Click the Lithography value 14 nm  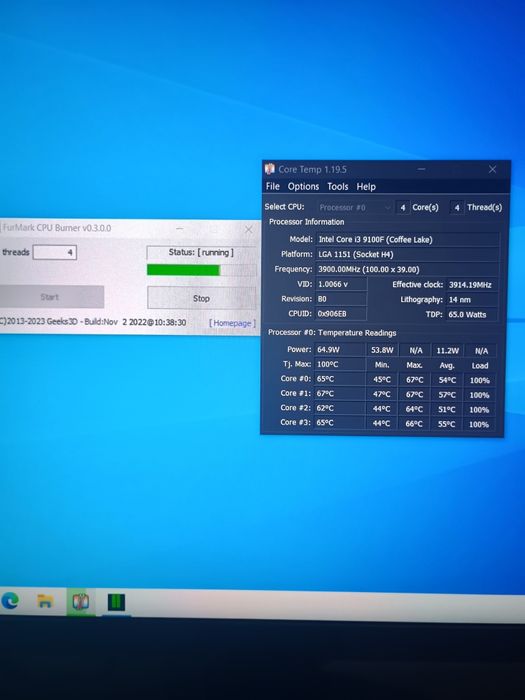(x=472, y=300)
